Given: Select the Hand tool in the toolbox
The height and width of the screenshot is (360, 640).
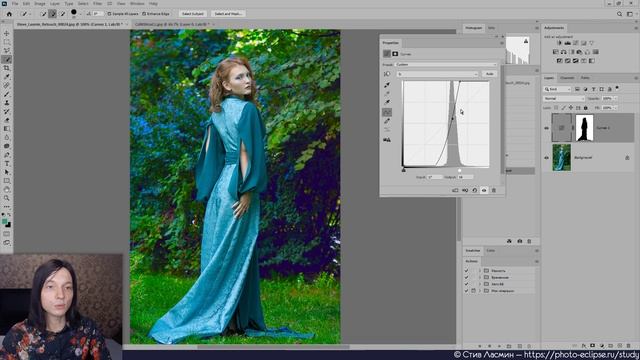Looking at the screenshot, I should tap(7, 190).
